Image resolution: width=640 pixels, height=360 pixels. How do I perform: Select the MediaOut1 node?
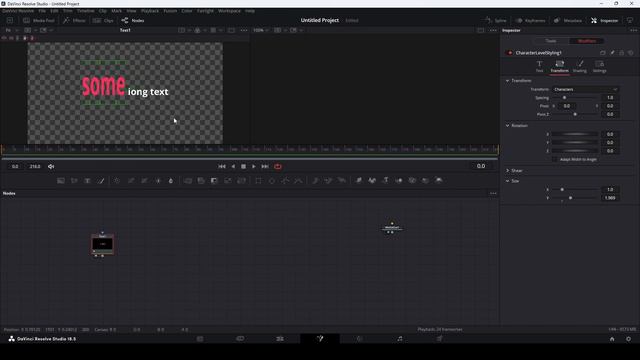tap(392, 228)
